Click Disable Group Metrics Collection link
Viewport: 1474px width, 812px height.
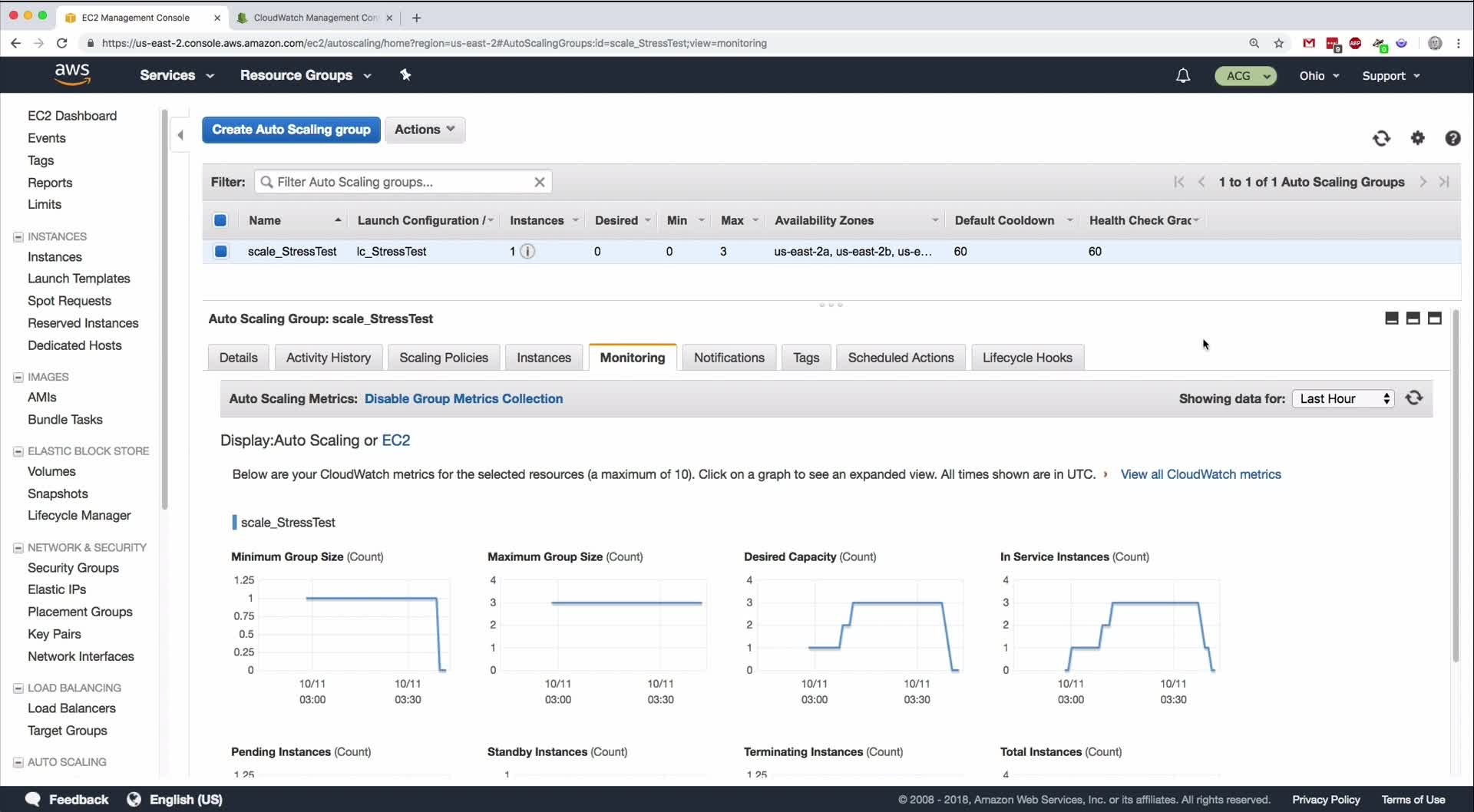tap(464, 398)
